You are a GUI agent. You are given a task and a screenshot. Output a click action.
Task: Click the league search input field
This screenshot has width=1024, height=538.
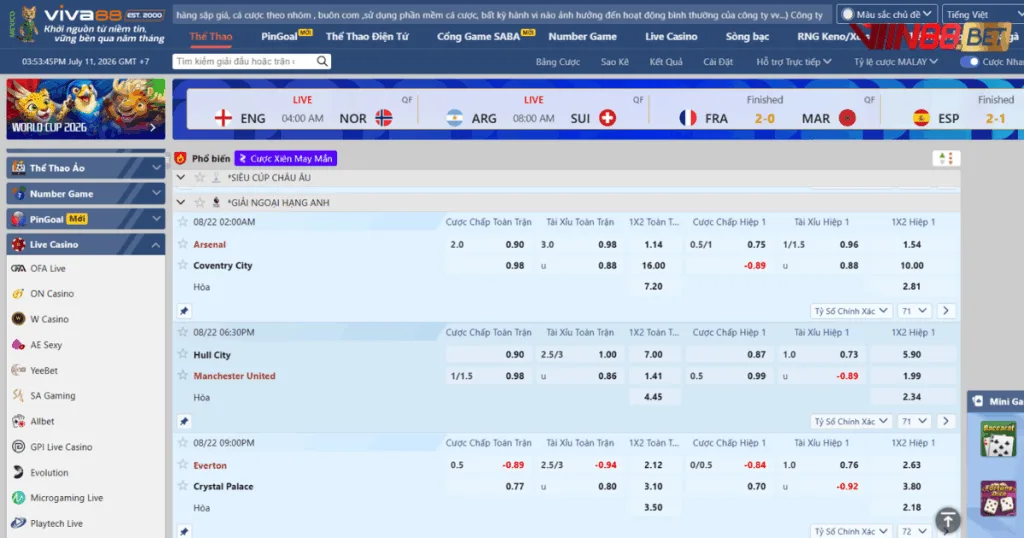pyautogui.click(x=244, y=61)
